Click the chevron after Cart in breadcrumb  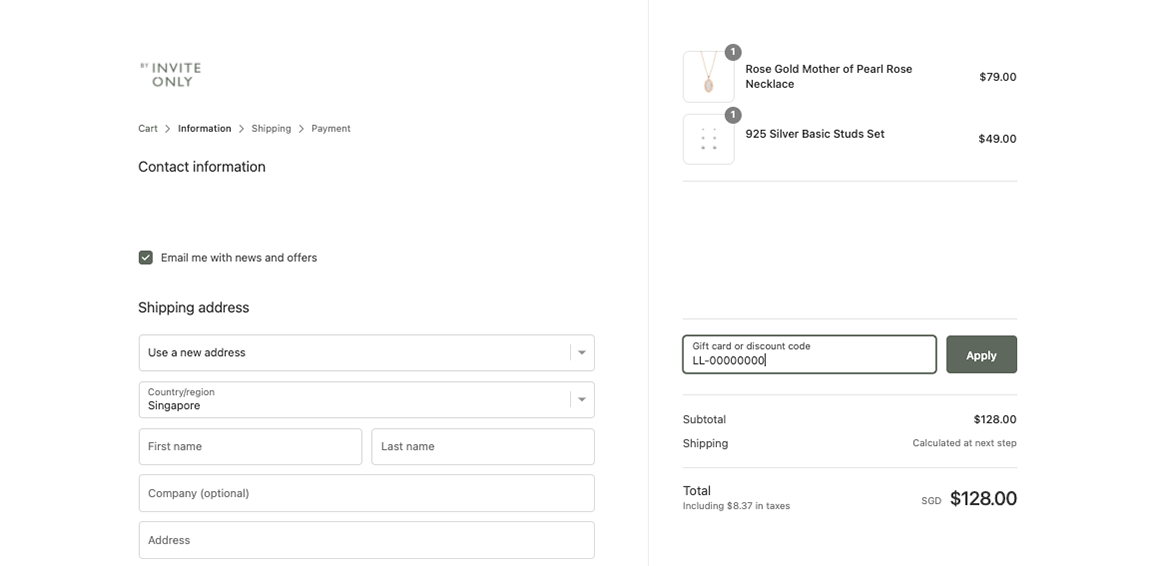point(168,129)
